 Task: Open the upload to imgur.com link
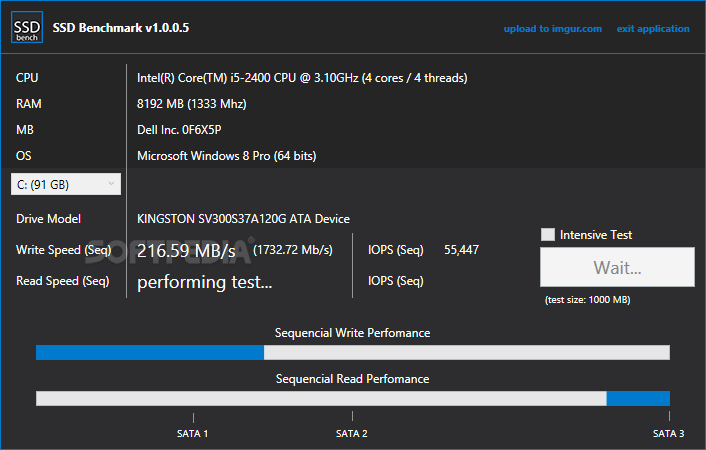pos(552,29)
